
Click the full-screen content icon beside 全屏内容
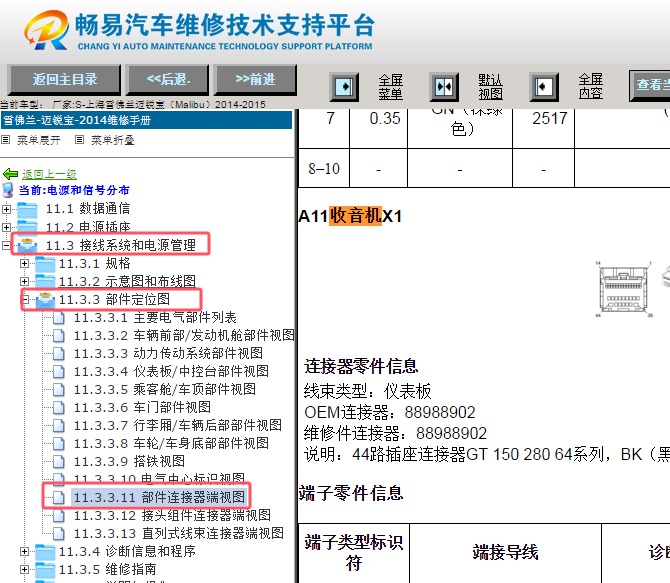coord(544,87)
